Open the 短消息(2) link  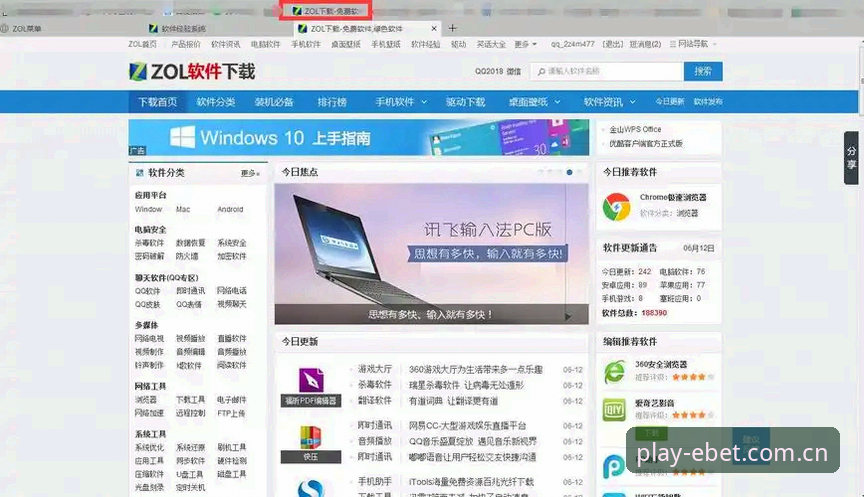(x=645, y=44)
